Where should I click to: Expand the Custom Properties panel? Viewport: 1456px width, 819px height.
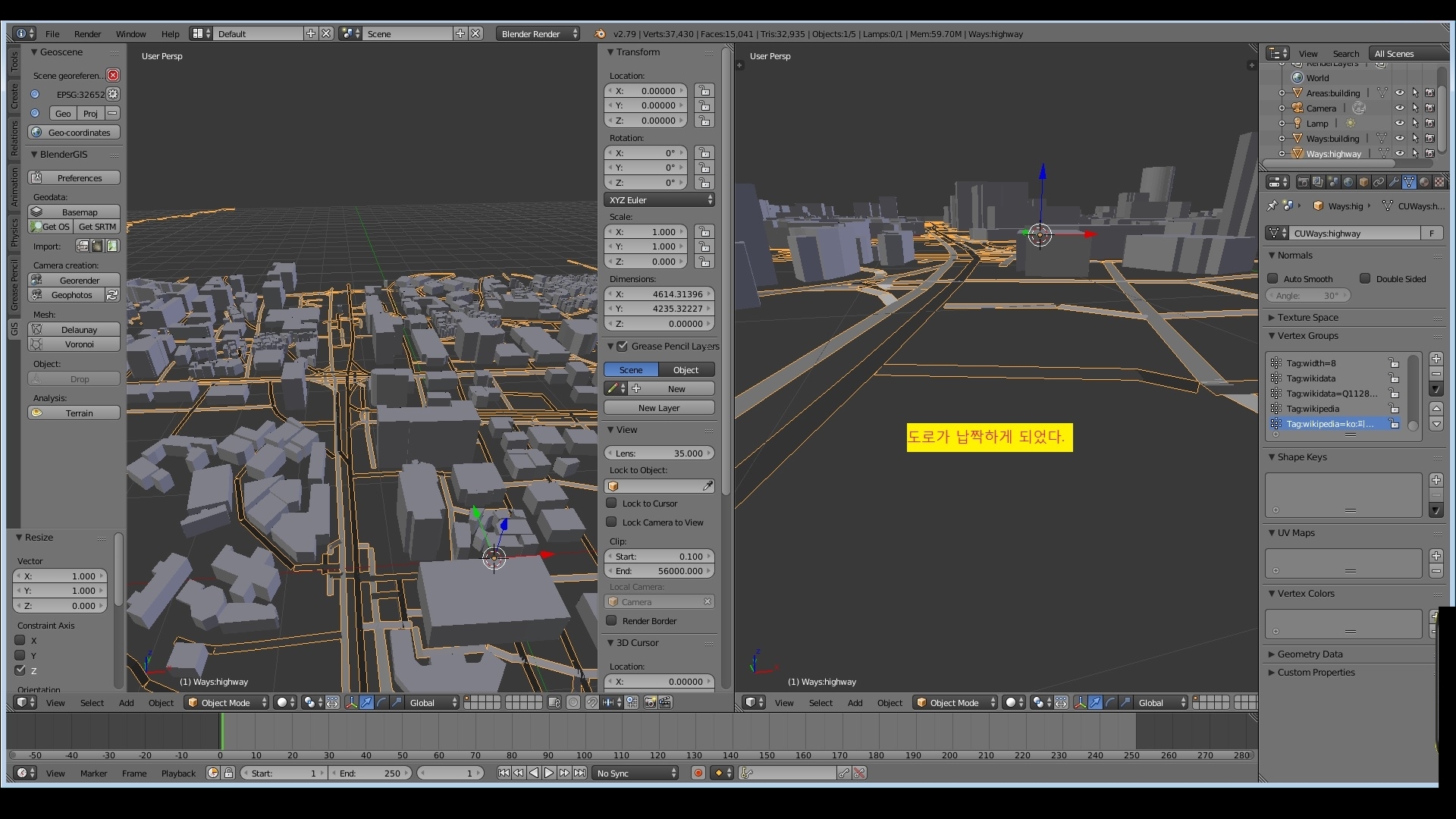[1316, 672]
